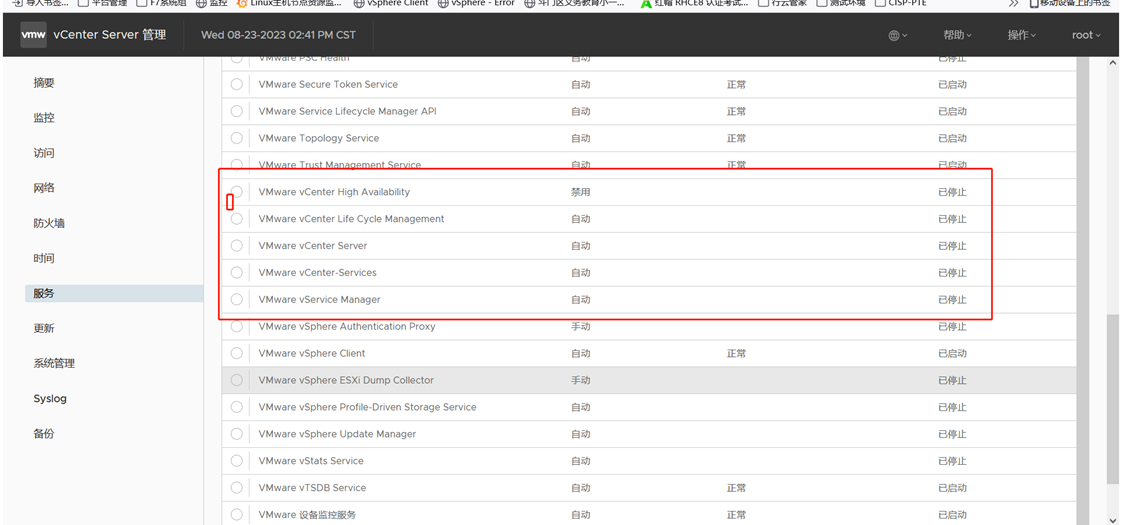Click the VMware vCenter Server service name
The image size is (1122, 525).
coord(313,245)
